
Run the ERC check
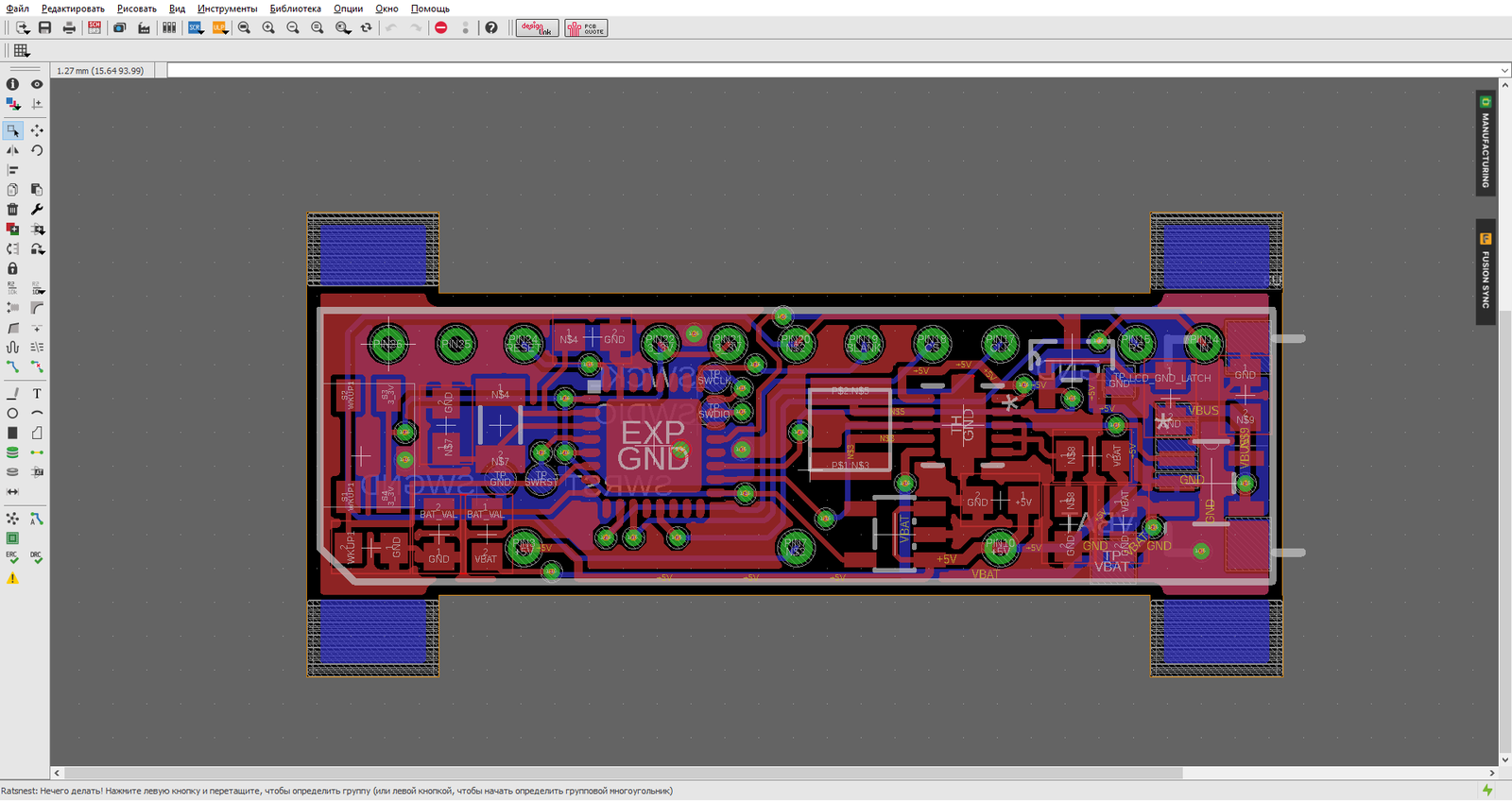12,557
